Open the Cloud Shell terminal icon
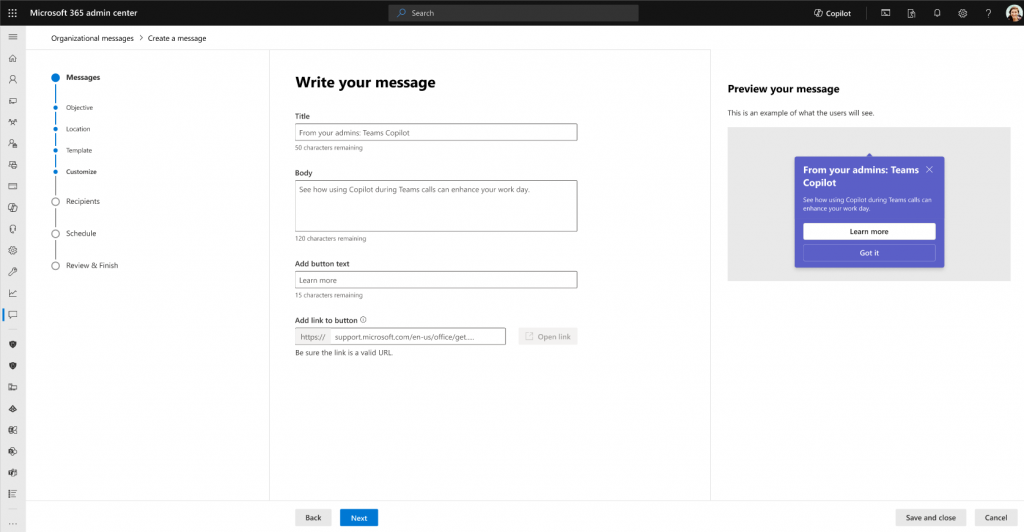The width and height of the screenshot is (1024, 532). click(886, 13)
